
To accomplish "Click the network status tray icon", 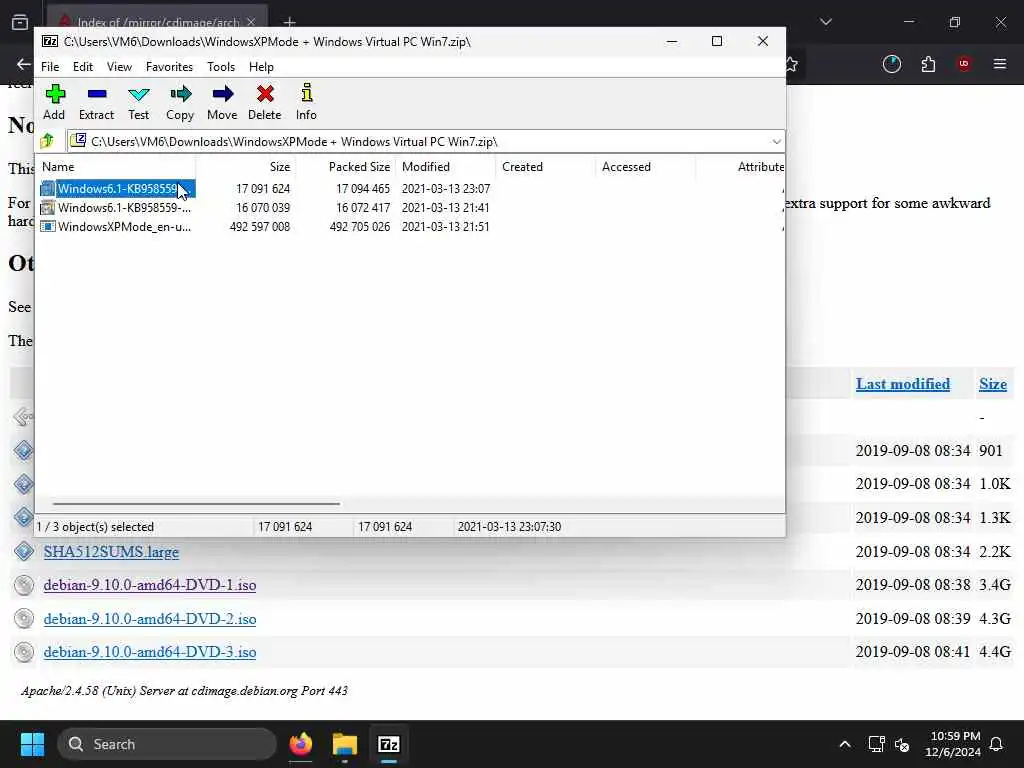I will [x=876, y=744].
